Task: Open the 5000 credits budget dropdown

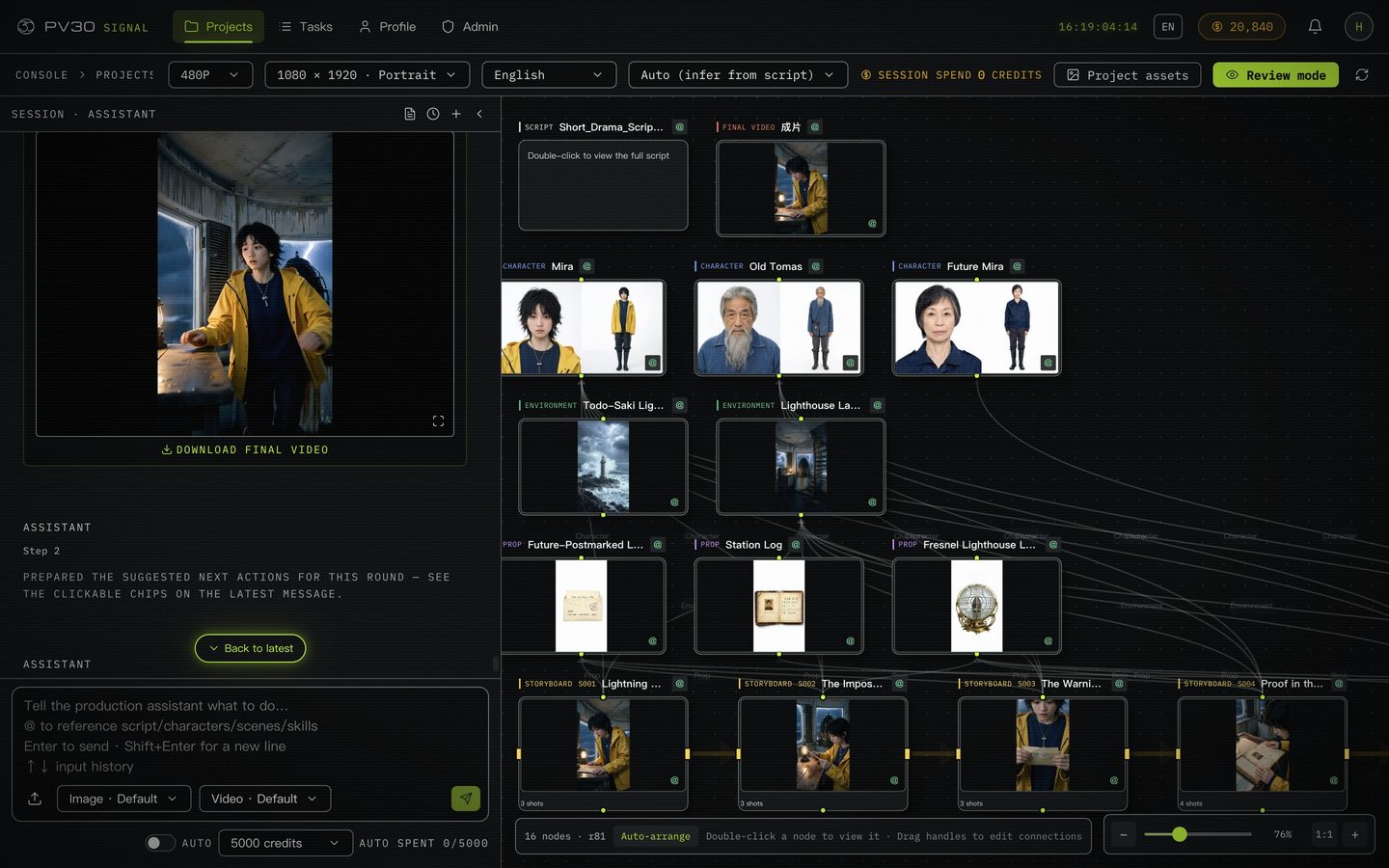Action: (286, 843)
